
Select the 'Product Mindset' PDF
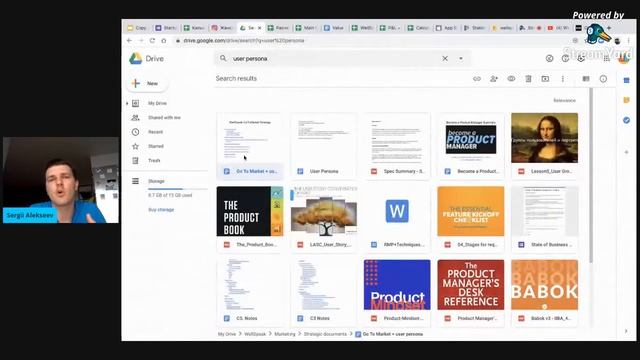click(x=397, y=293)
